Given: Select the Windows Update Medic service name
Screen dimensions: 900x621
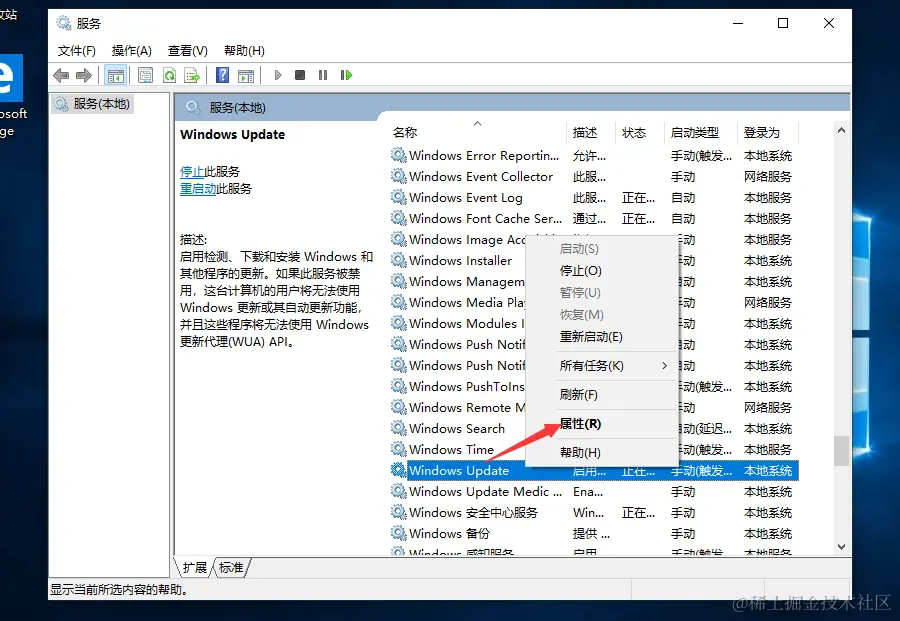Looking at the screenshot, I should click(x=485, y=492).
